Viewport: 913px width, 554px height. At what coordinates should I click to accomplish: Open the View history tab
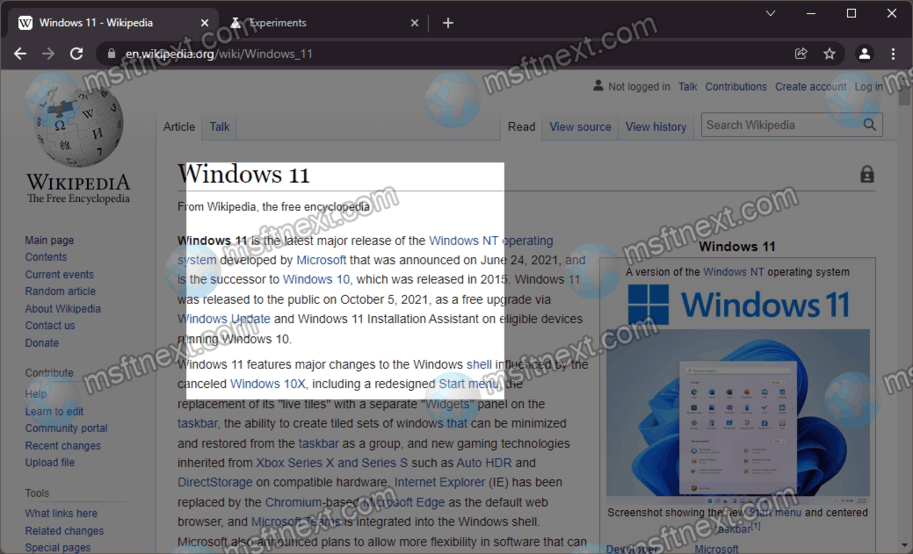(656, 126)
